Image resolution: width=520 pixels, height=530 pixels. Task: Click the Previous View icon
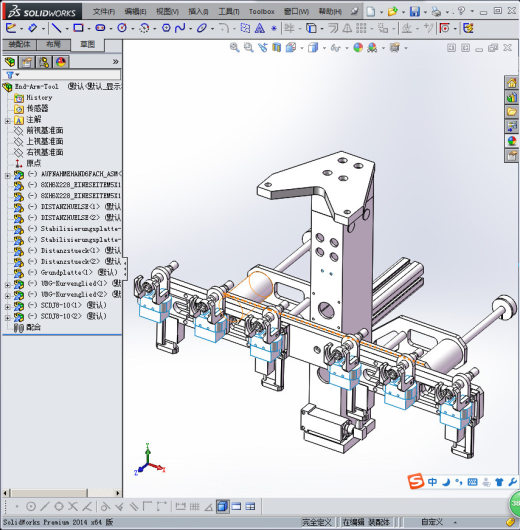(263, 48)
